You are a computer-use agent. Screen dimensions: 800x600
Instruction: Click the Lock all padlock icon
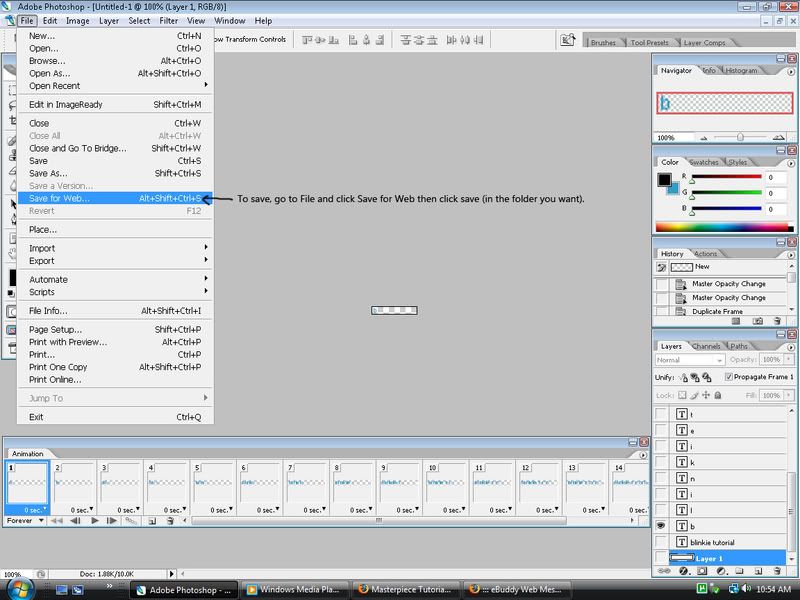718,395
